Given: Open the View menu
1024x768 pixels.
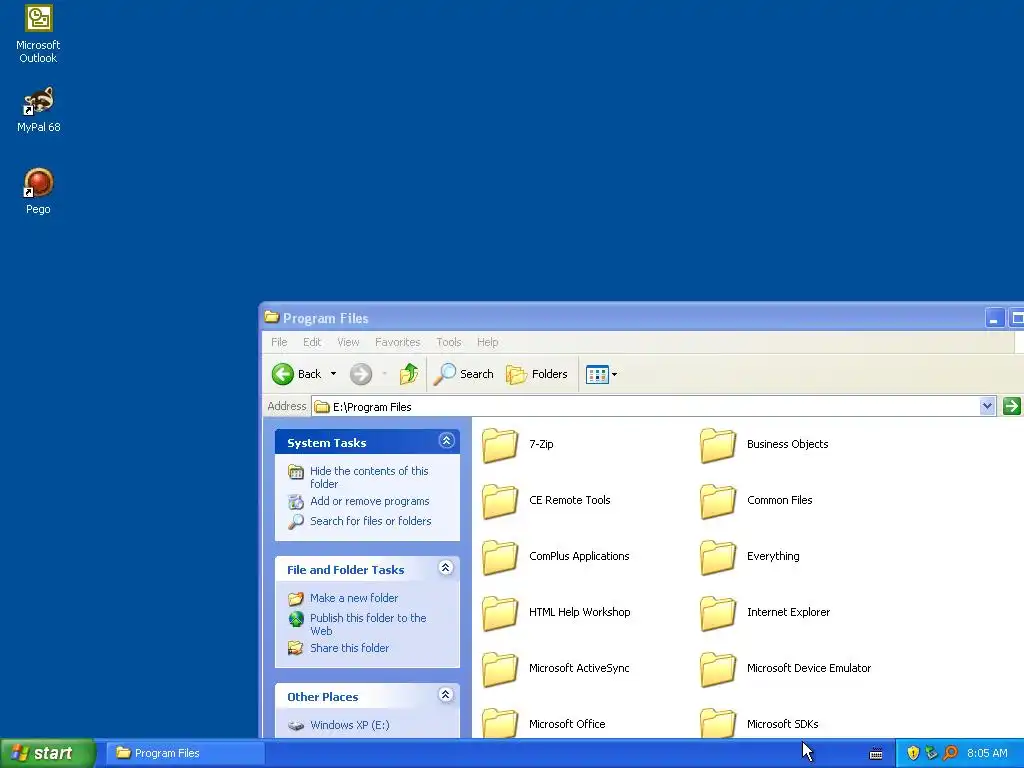Looking at the screenshot, I should [x=348, y=342].
